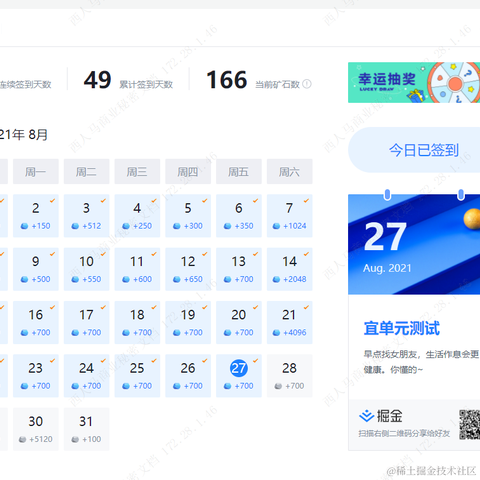Click the 周二 weekday header
This screenshot has width=480, height=480.
point(86,172)
